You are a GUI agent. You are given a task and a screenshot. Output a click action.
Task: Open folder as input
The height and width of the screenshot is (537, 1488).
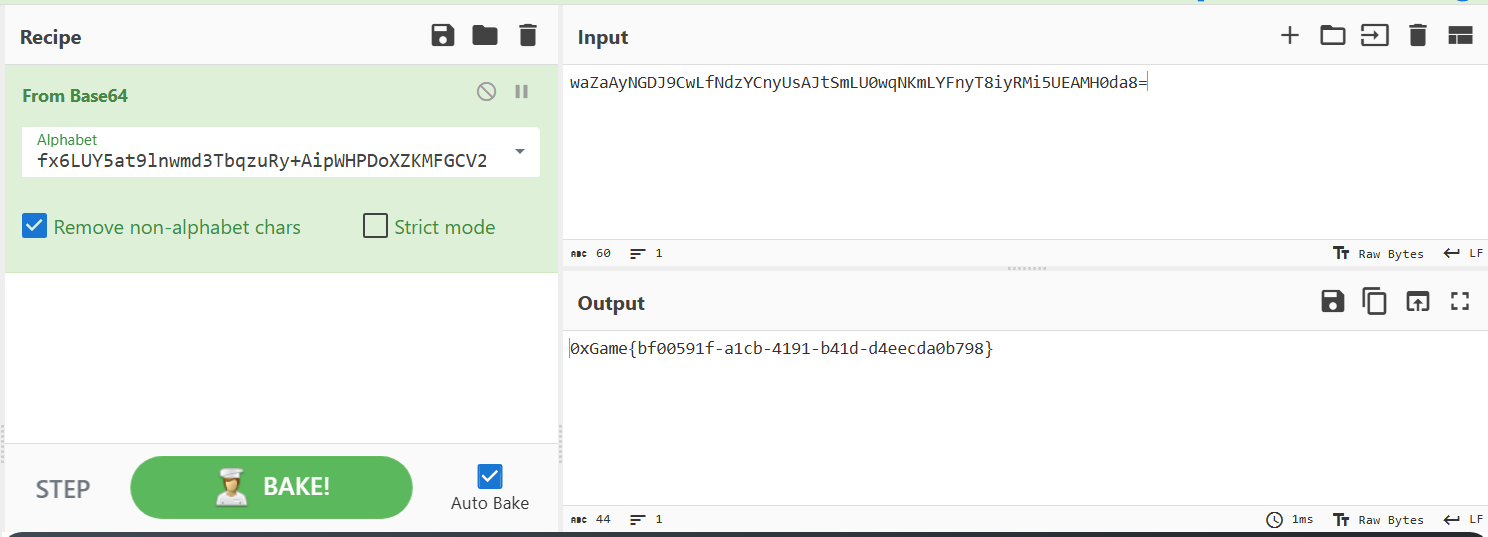pos(1332,36)
